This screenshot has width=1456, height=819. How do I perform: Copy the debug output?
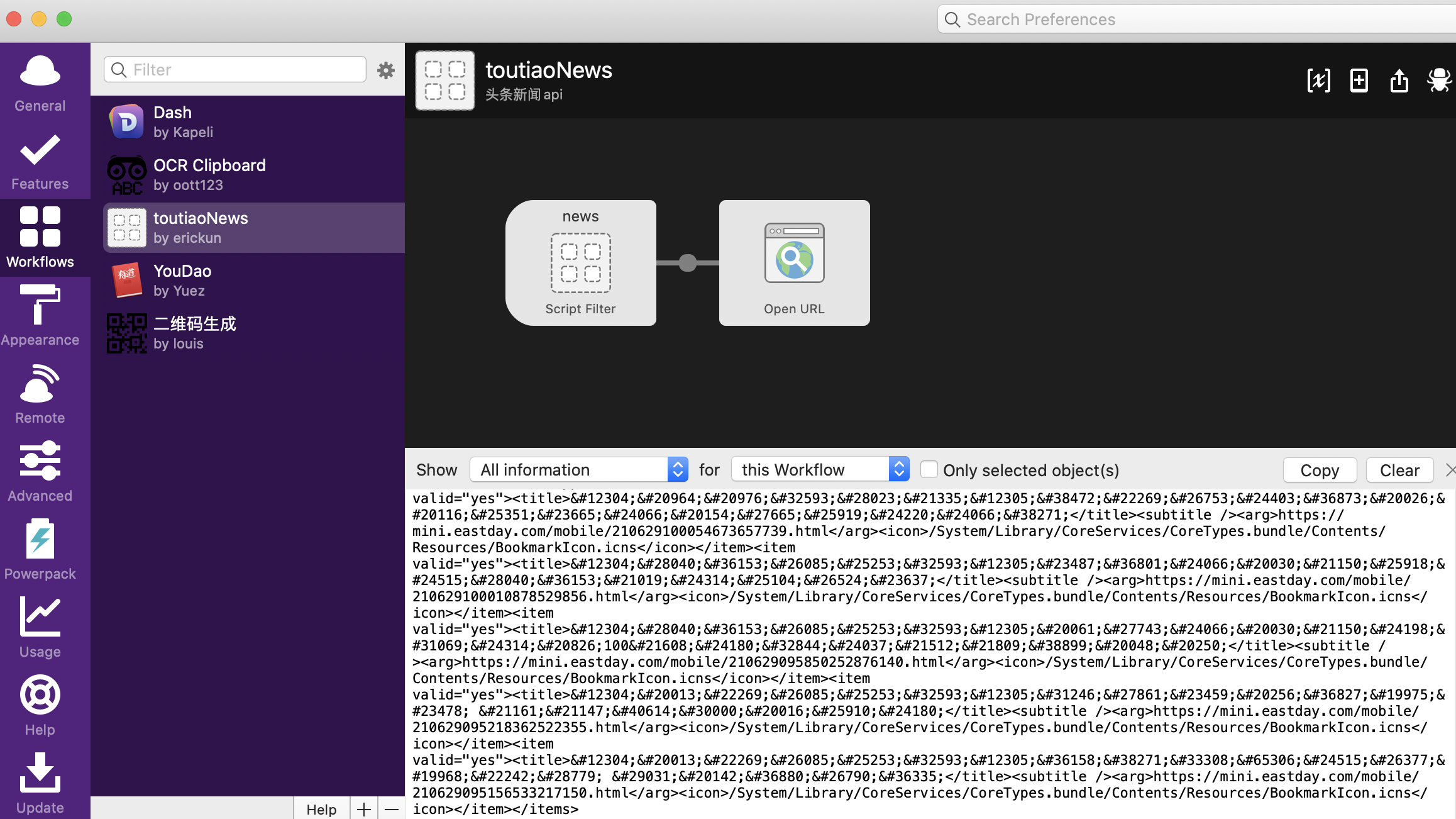pos(1320,470)
